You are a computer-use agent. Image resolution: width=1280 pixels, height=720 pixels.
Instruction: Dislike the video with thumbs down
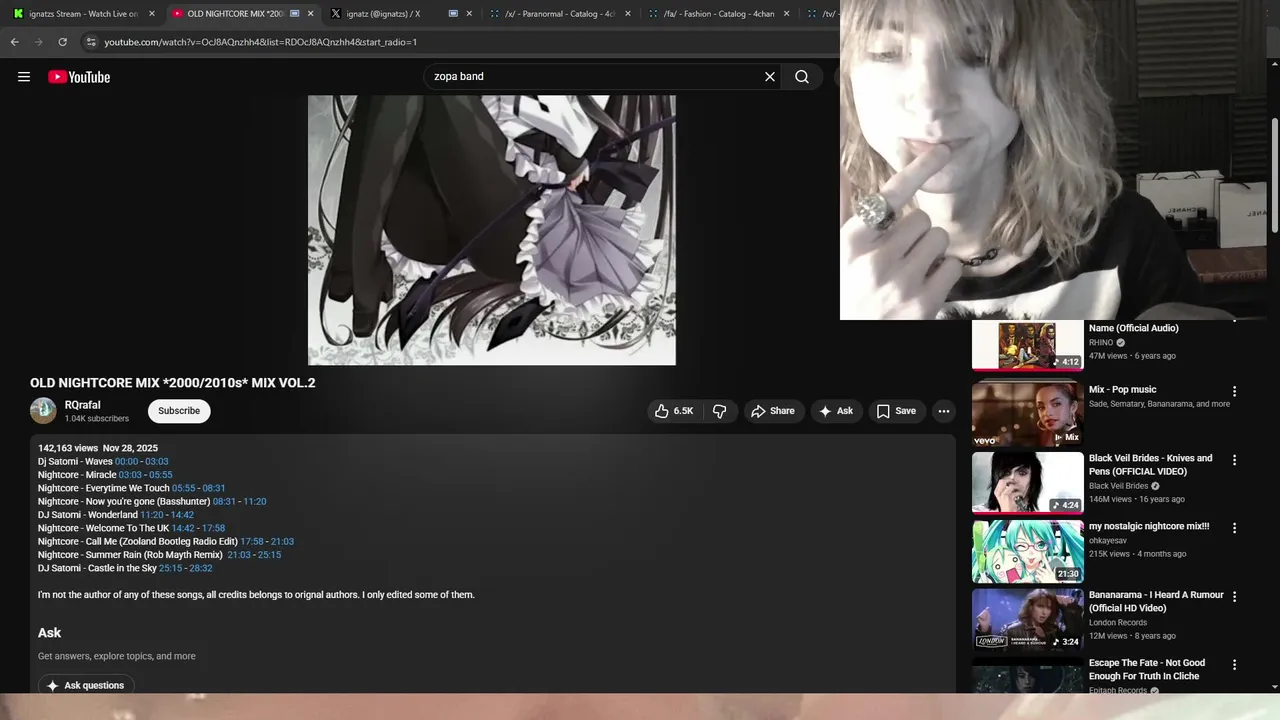[x=719, y=411]
